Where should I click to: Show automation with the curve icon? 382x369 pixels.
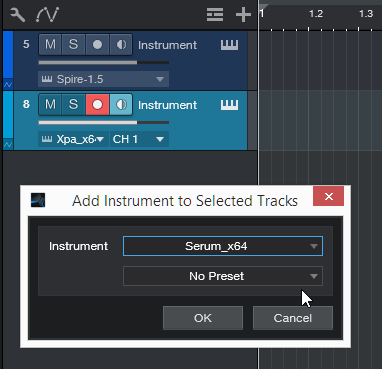47,15
